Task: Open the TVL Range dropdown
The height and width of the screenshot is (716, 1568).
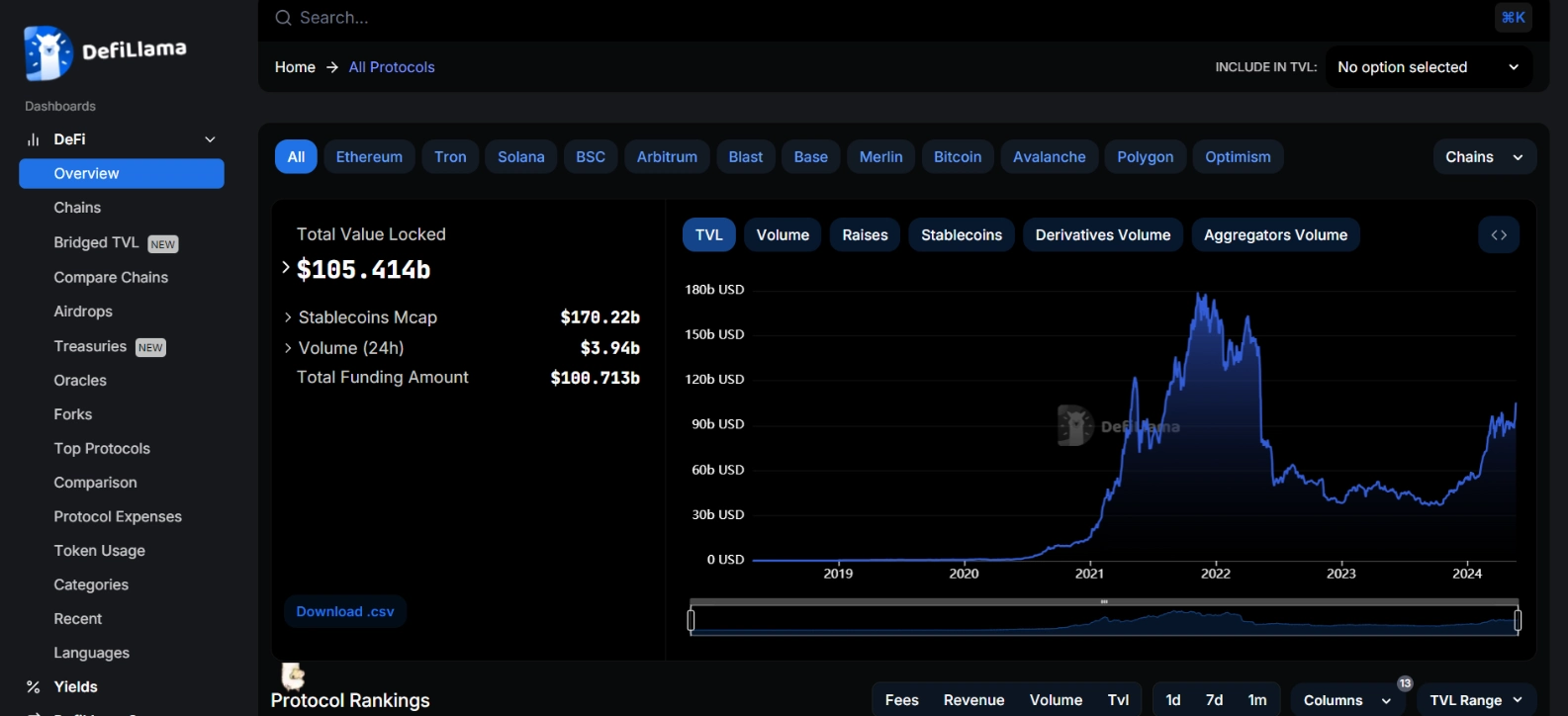Action: (1476, 700)
